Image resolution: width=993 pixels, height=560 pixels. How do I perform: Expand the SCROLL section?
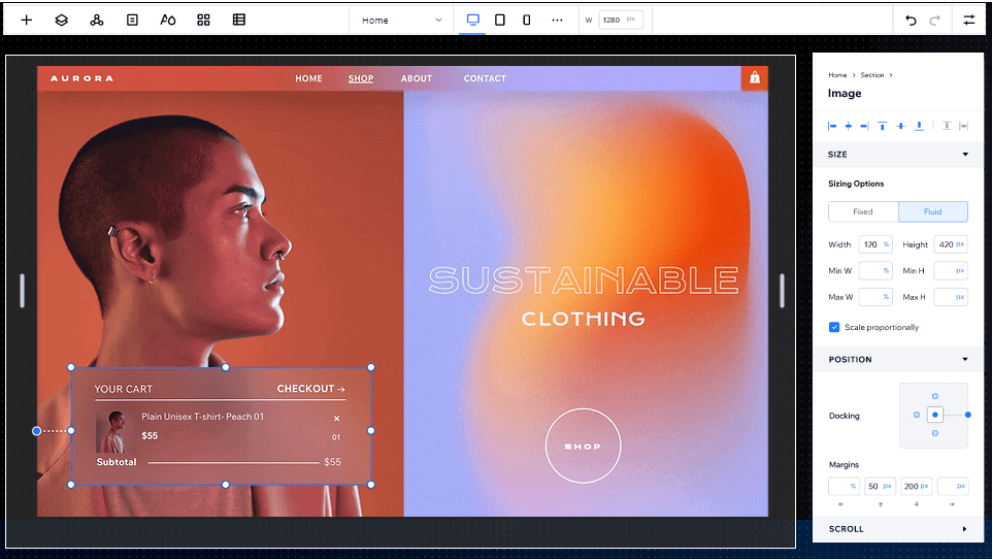click(x=965, y=528)
